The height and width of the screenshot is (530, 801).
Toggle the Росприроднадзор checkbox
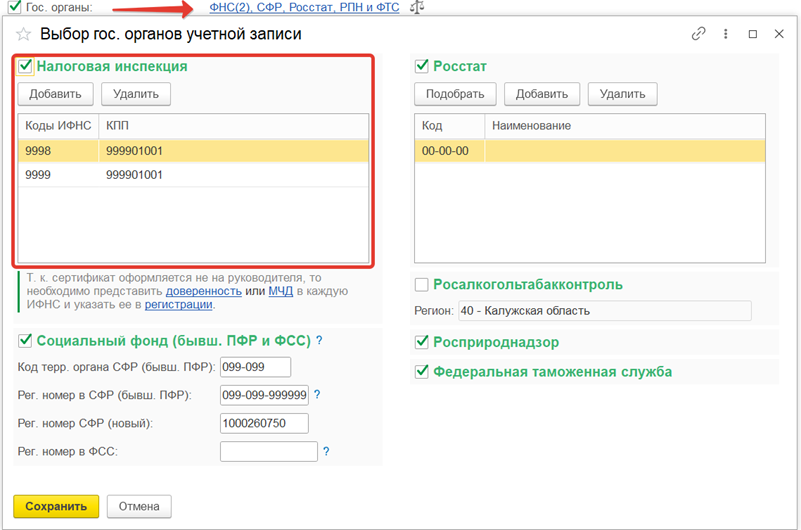[422, 342]
